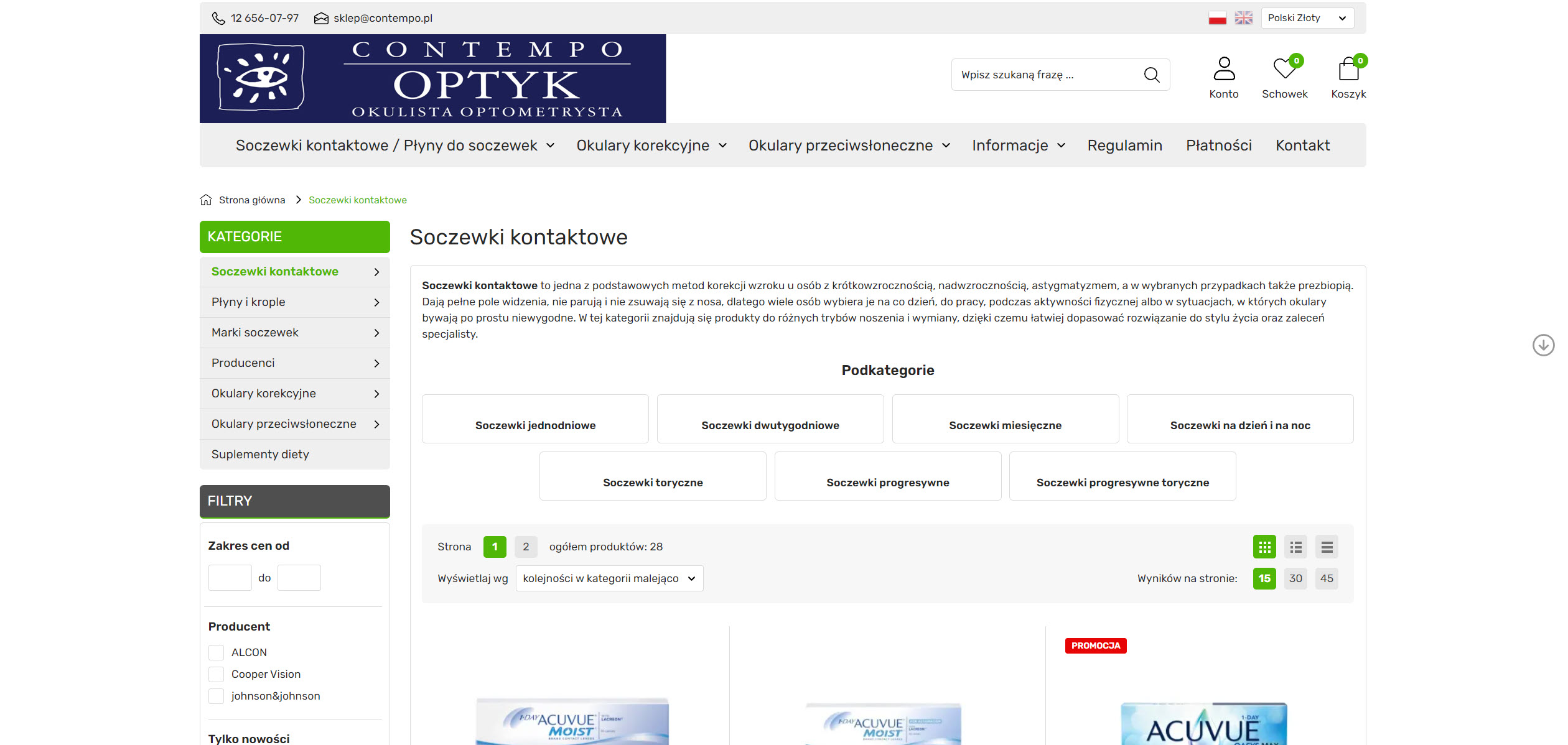Click the home icon in breadcrumbs

point(206,200)
